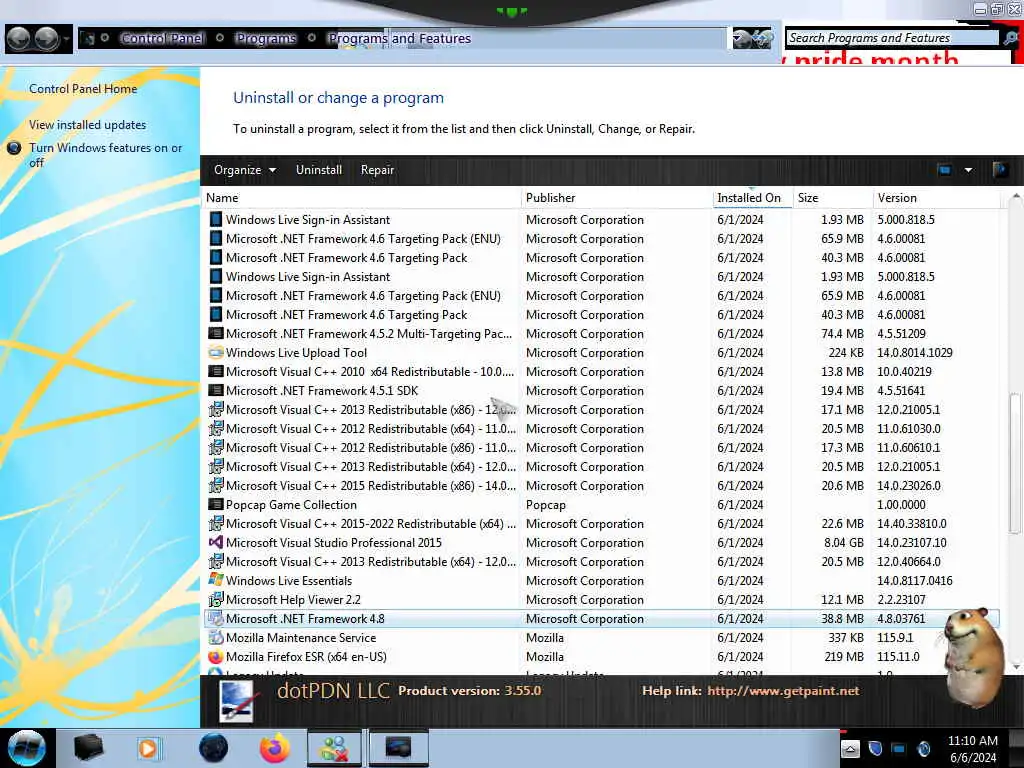Click the Paint.NET icon in details pane
1024x768 pixels.
(236, 700)
